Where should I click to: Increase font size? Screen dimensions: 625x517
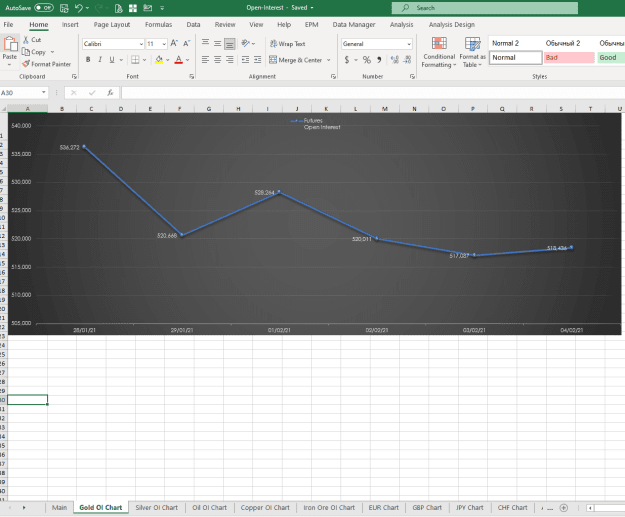coord(174,43)
